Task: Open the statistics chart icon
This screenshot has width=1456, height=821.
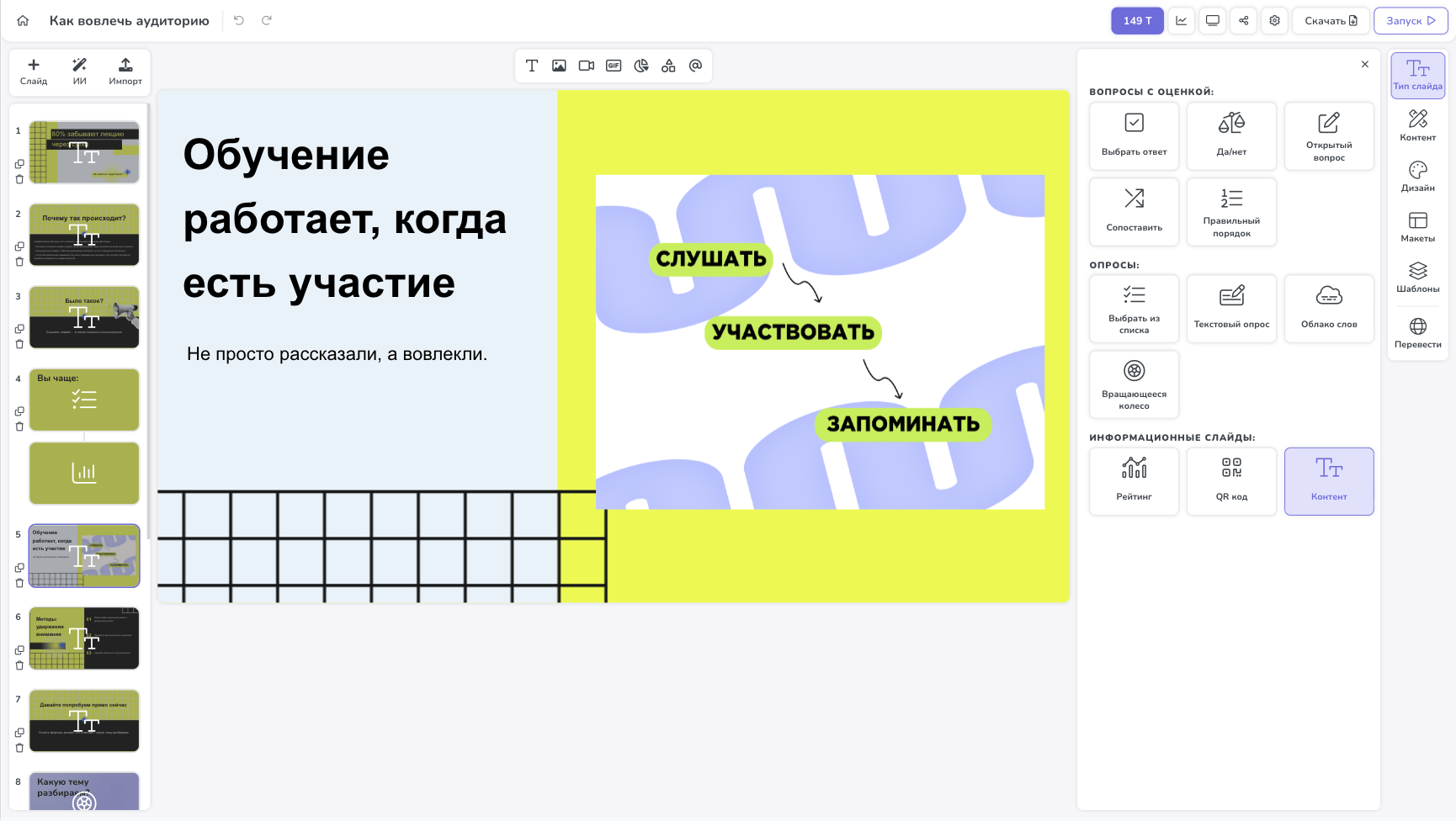Action: (1182, 21)
